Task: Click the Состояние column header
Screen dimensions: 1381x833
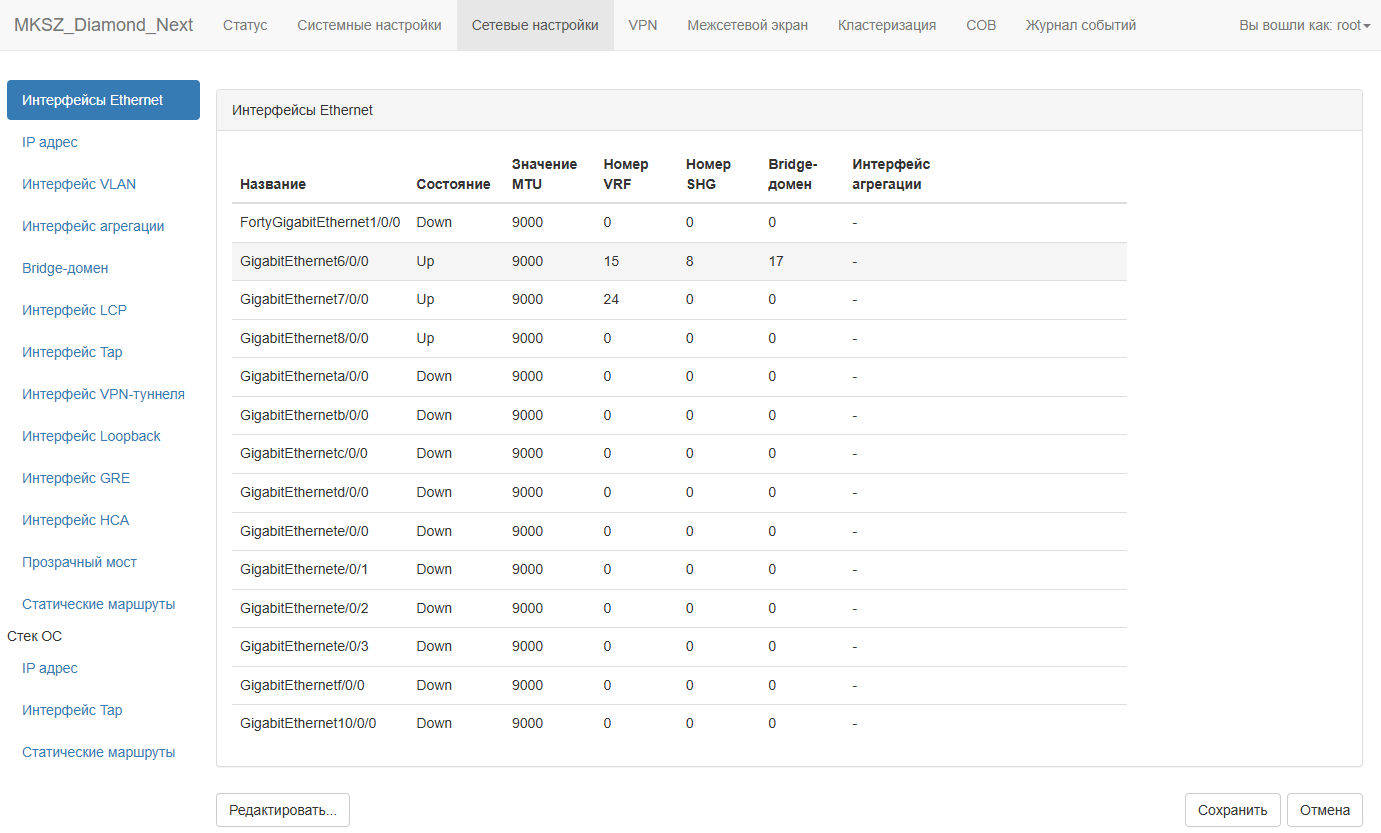Action: click(453, 184)
